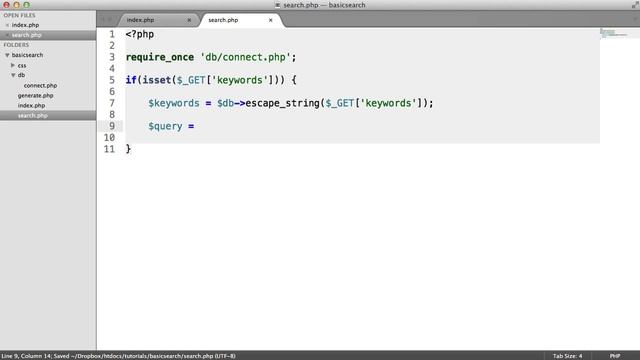Click the db folder name
The width and height of the screenshot is (640, 360).
[21, 75]
